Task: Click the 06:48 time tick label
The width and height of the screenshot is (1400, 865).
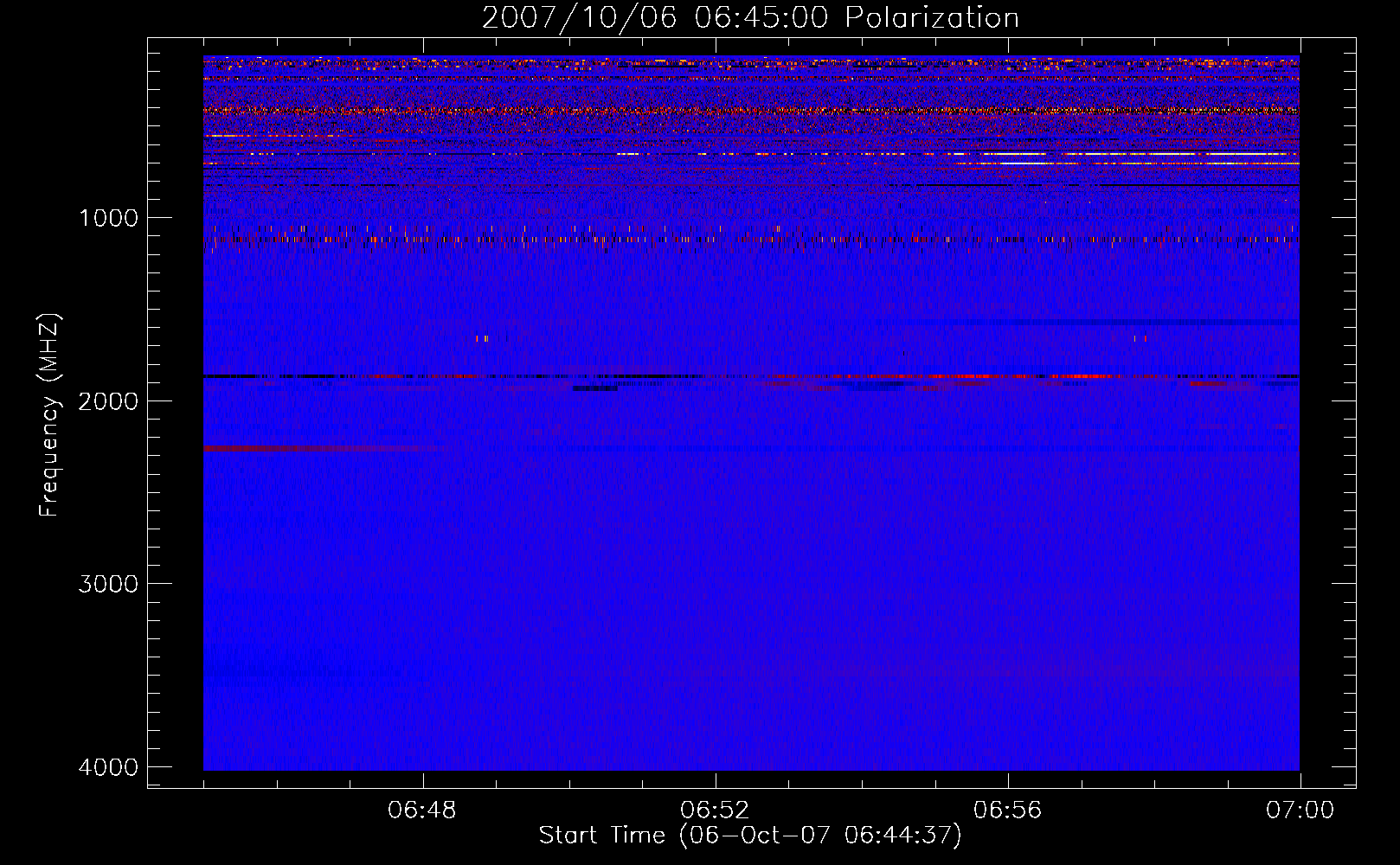Action: pyautogui.click(x=422, y=811)
